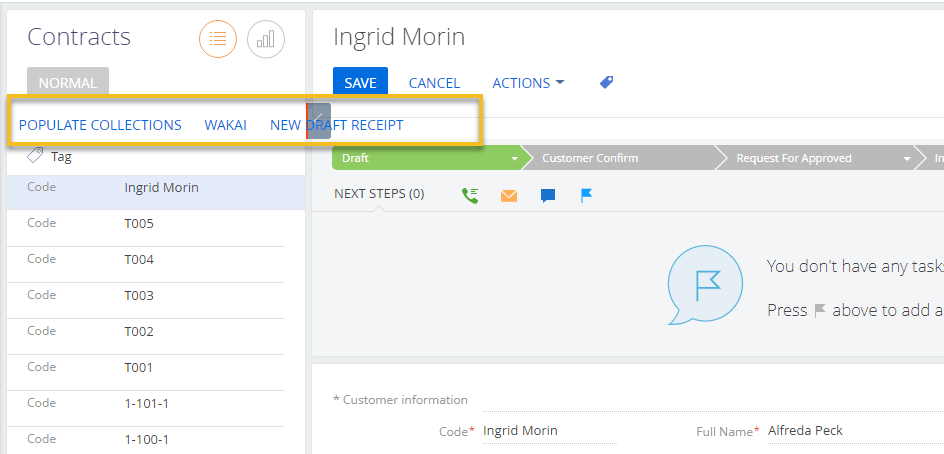Open the analytics chart view
The height and width of the screenshot is (454, 944).
tap(266, 40)
